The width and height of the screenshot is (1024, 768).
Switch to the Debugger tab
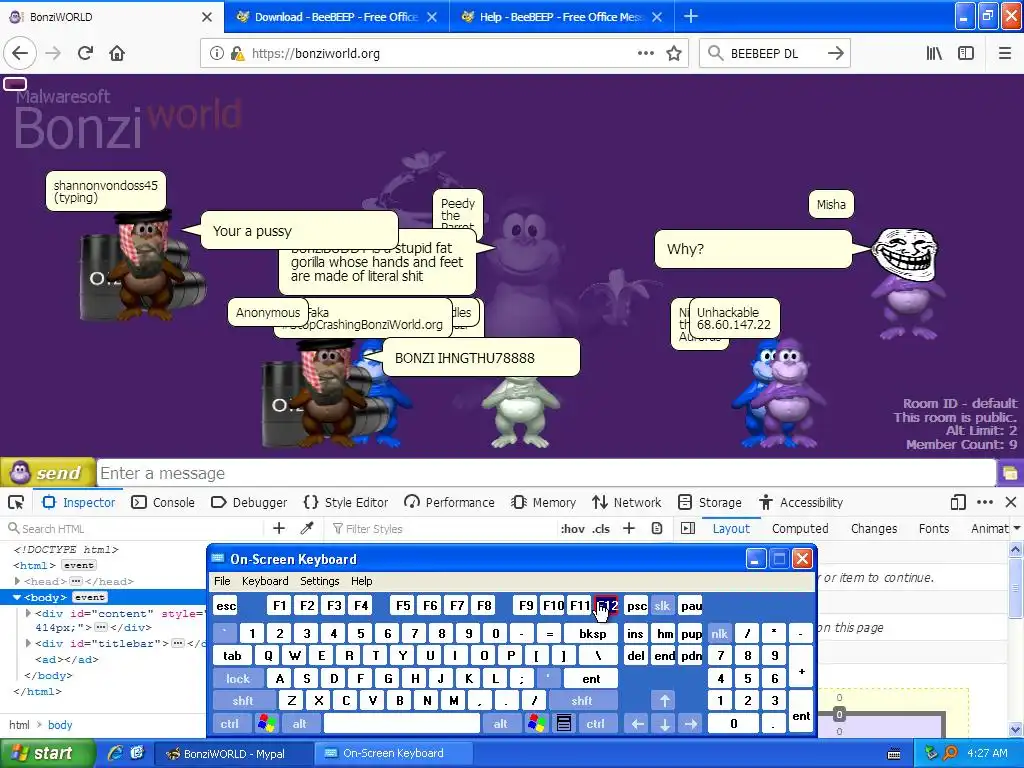click(249, 502)
